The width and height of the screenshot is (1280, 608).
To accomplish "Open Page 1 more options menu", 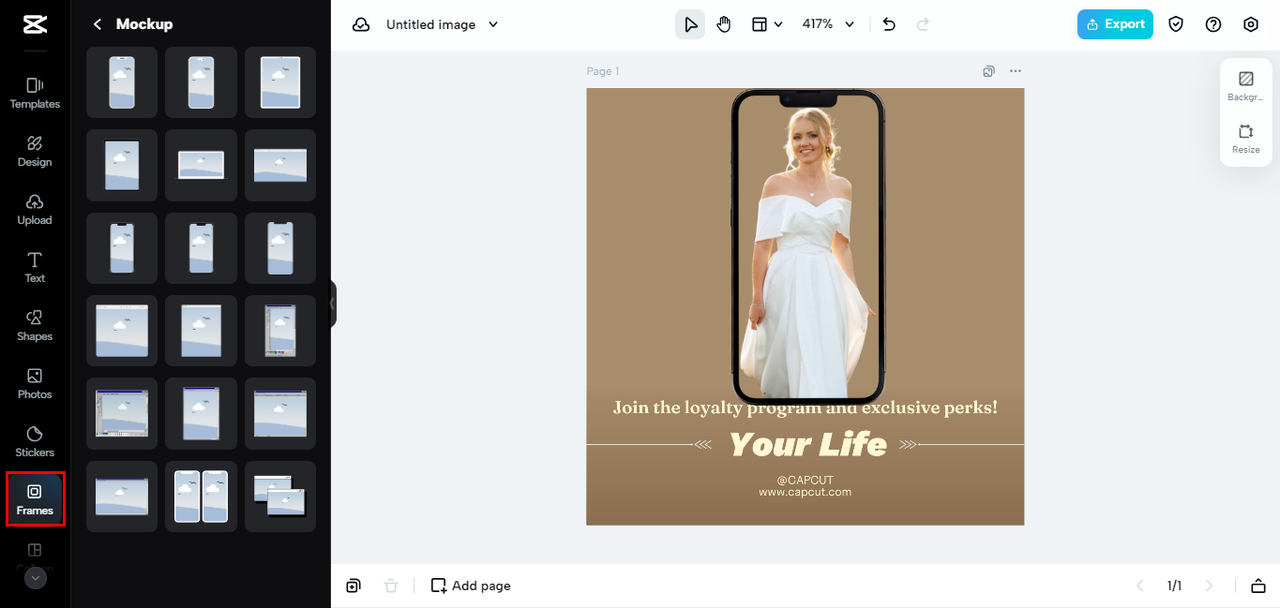I will point(1016,71).
